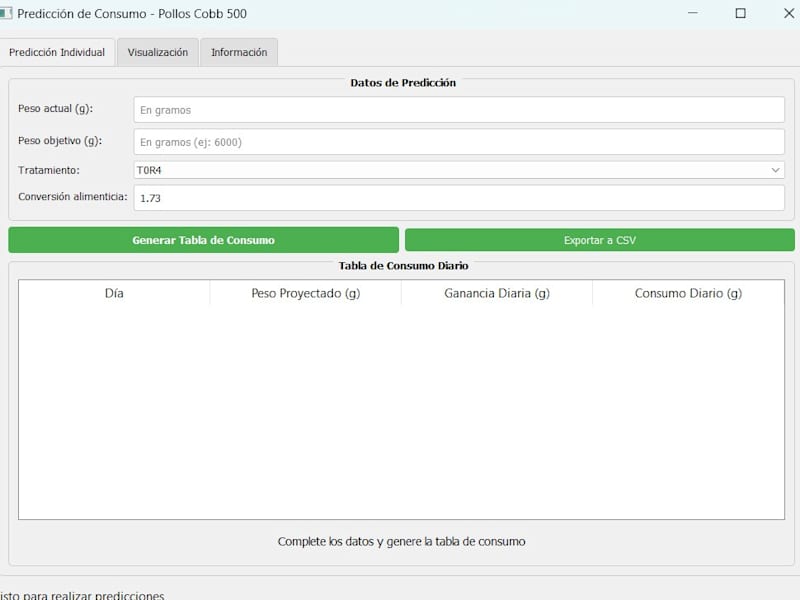The height and width of the screenshot is (600, 800).
Task: Click the Peso objetivo (g) label
Action: pyautogui.click(x=60, y=140)
